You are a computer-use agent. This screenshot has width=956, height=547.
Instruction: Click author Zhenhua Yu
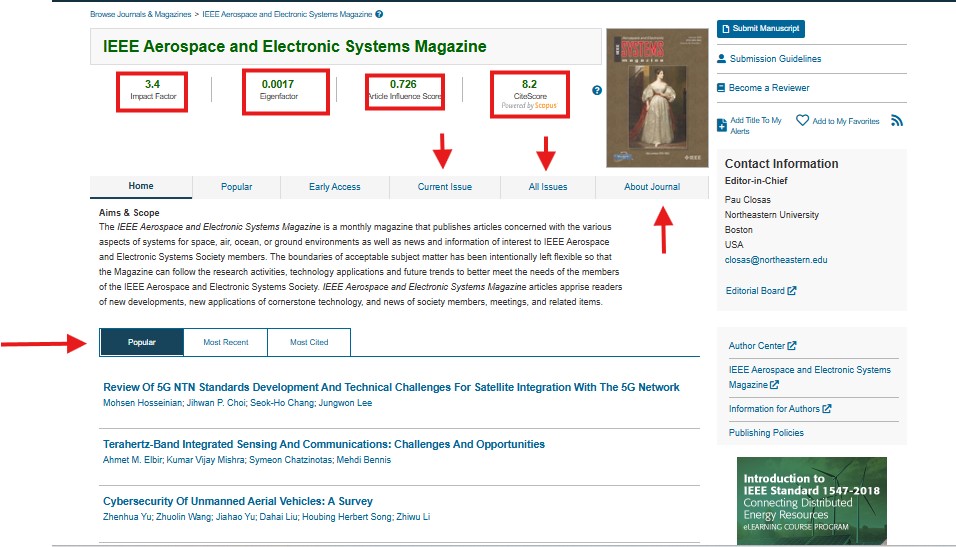pyautogui.click(x=127, y=517)
